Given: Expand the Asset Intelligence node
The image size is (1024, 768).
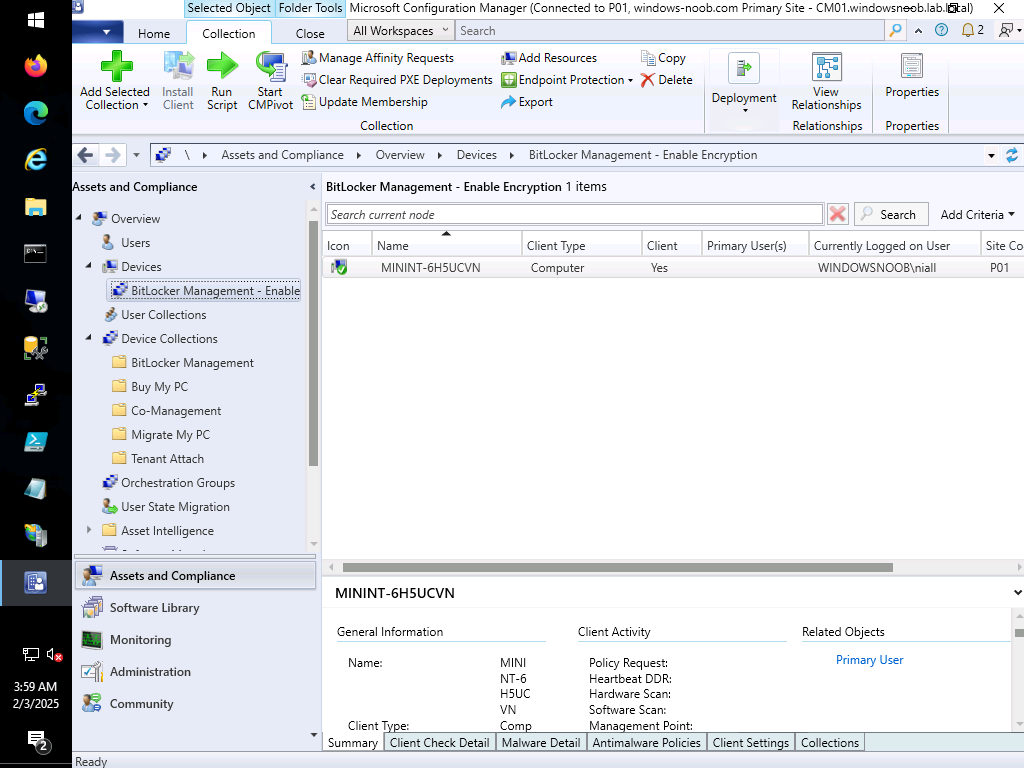Looking at the screenshot, I should pyautogui.click(x=89, y=530).
